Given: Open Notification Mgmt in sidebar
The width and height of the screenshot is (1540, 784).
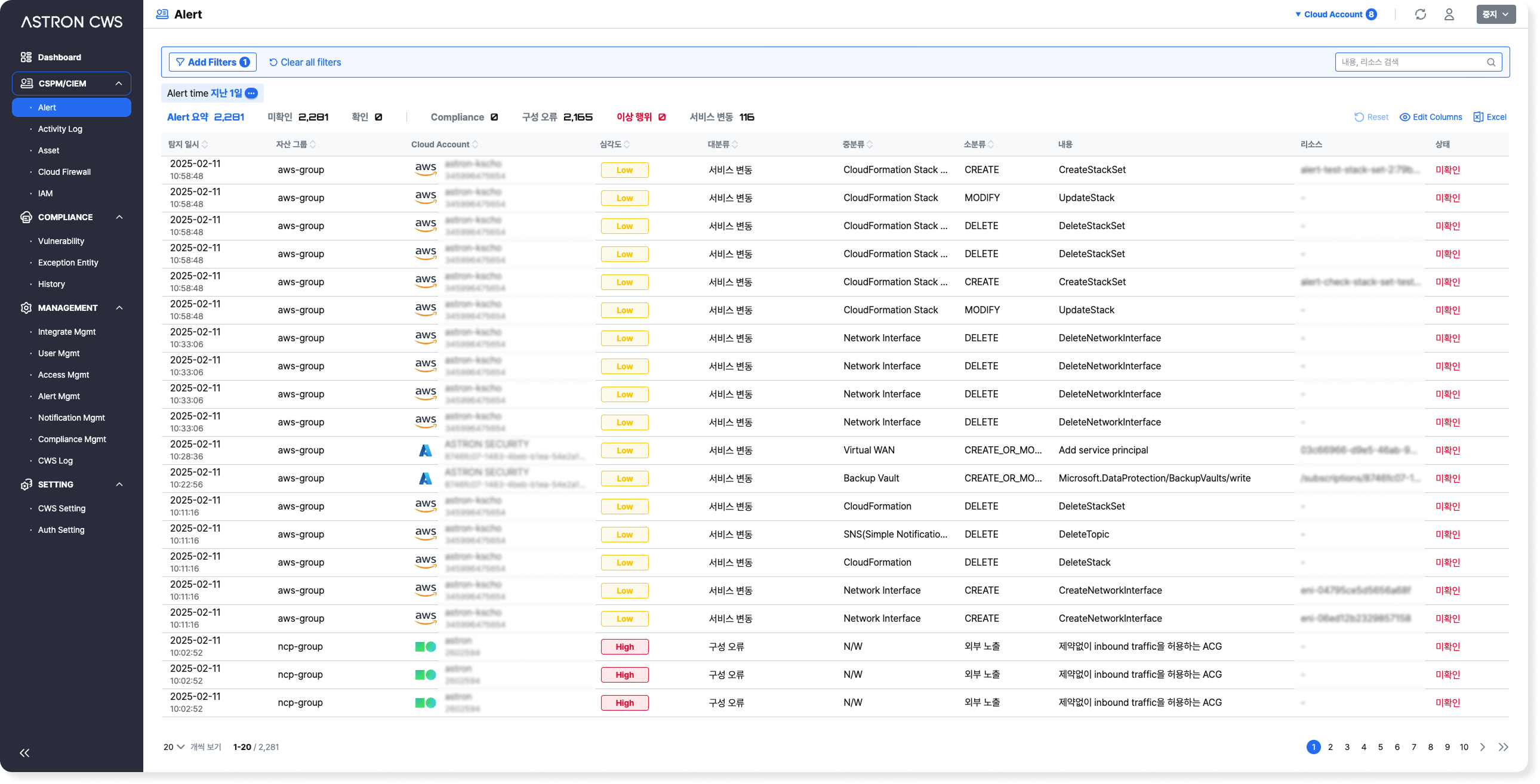Looking at the screenshot, I should tap(72, 418).
